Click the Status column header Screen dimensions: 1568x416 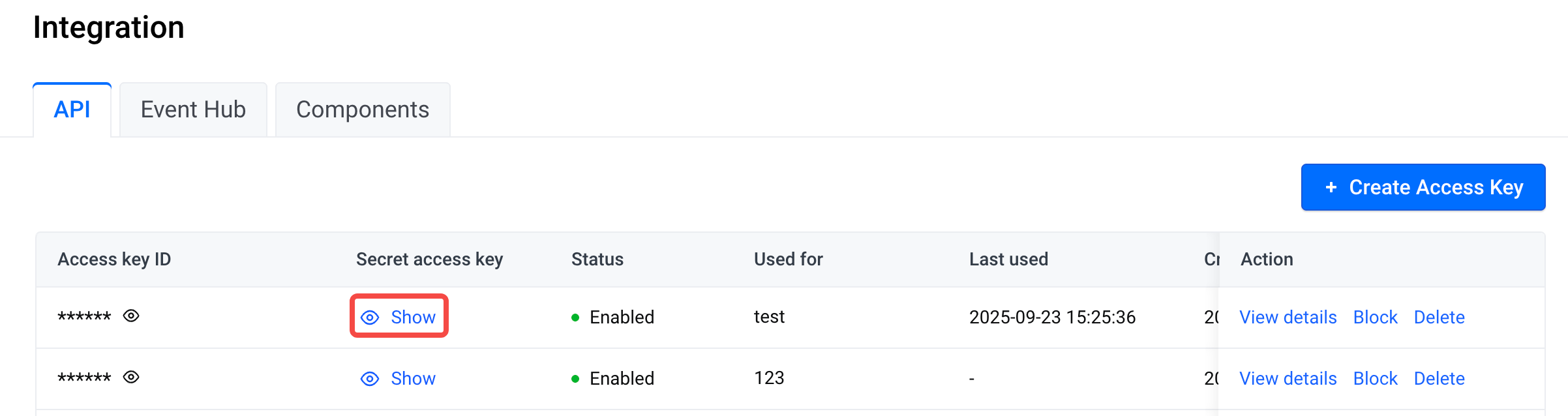tap(597, 260)
